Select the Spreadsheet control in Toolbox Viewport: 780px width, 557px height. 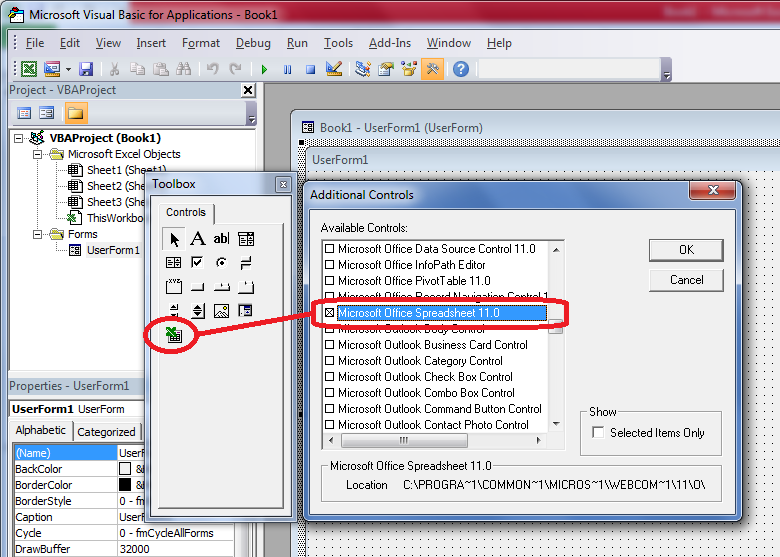coord(174,335)
